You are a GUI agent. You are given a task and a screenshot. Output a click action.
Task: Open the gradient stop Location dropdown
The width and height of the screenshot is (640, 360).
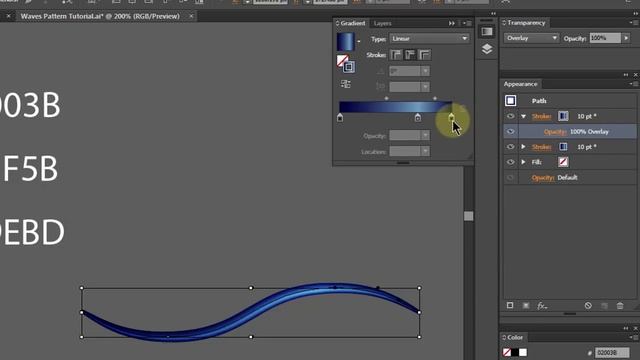click(x=425, y=151)
